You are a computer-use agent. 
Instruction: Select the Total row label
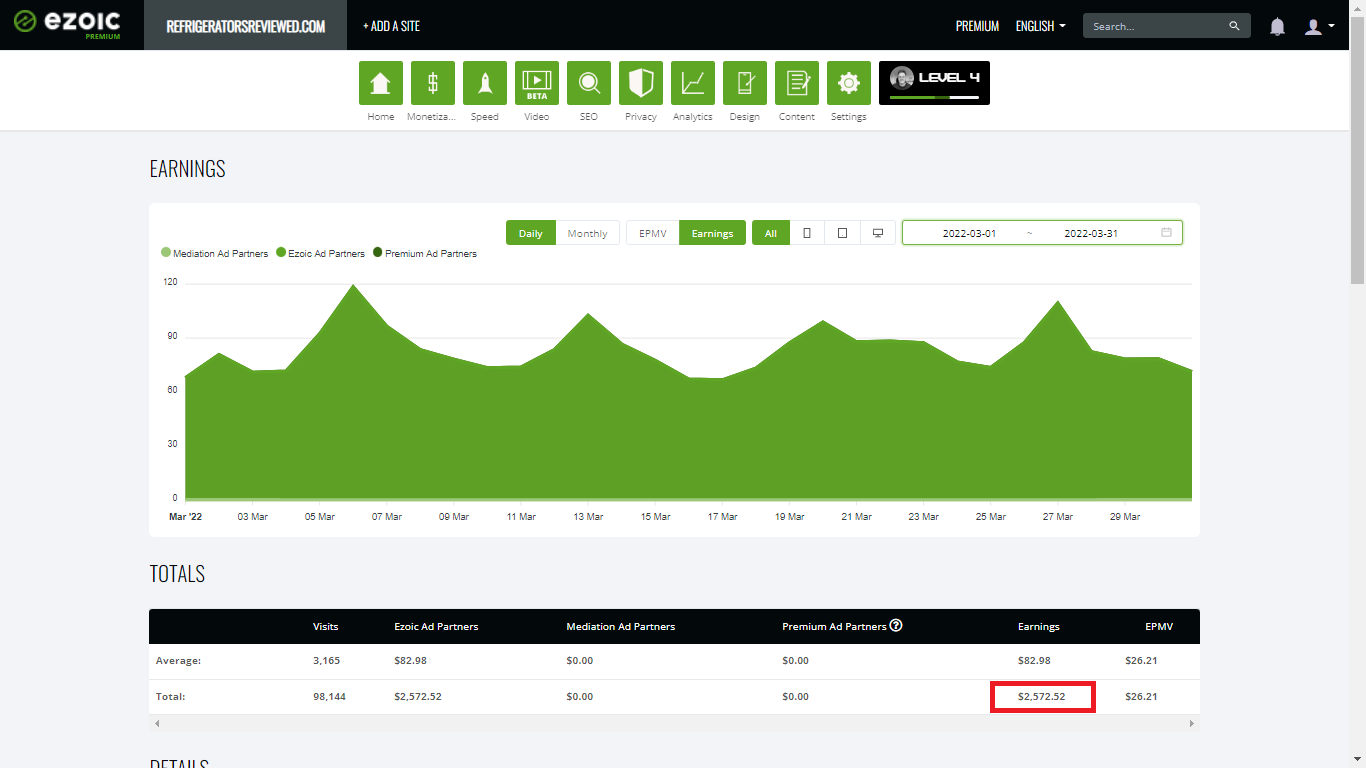tap(171, 696)
